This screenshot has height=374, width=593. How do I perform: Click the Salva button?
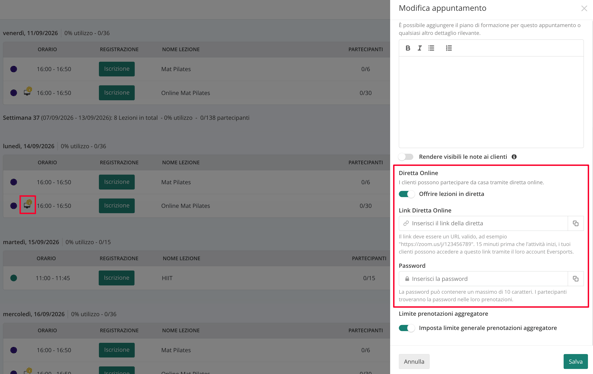576,362
